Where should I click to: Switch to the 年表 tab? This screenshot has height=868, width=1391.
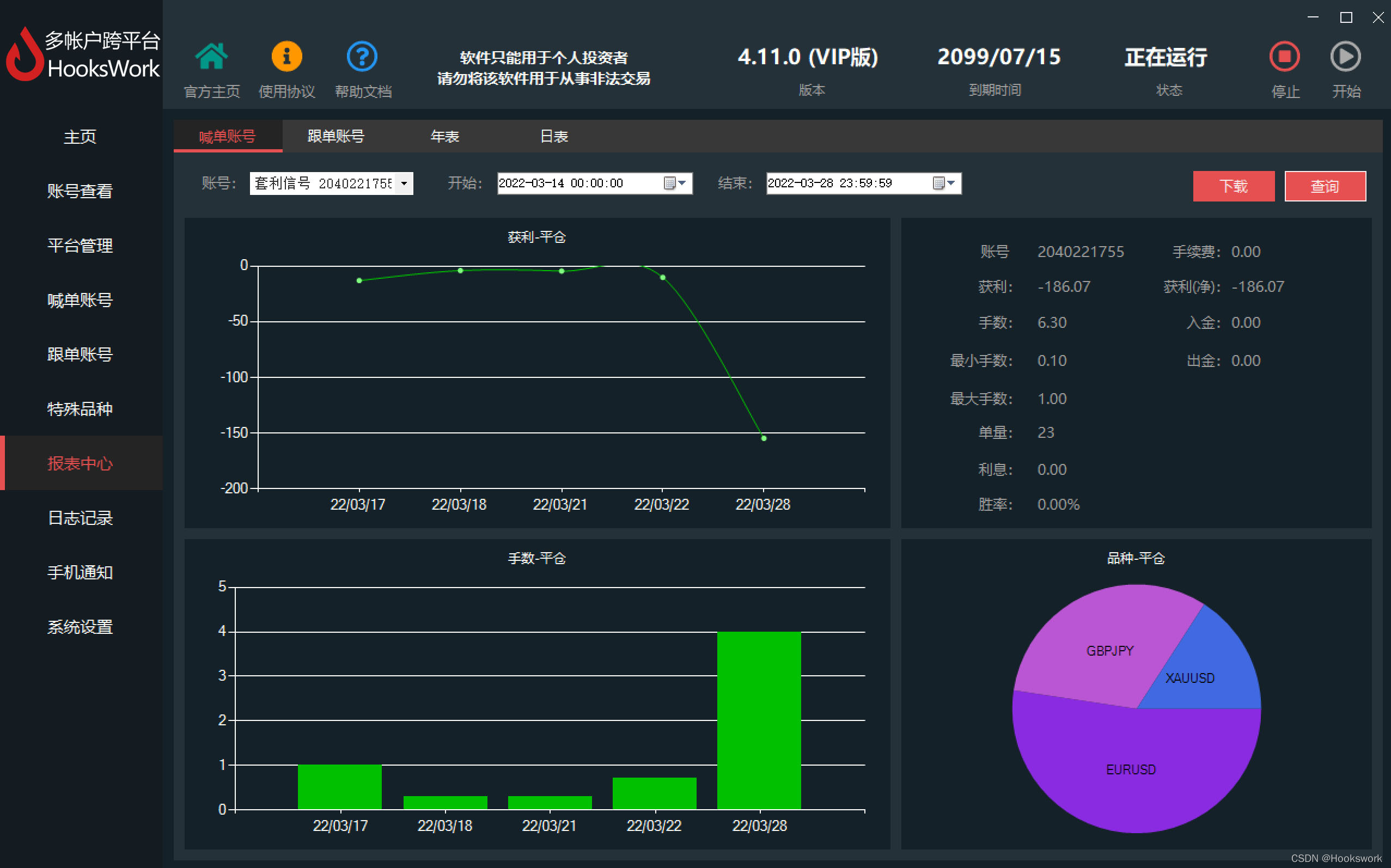445,137
